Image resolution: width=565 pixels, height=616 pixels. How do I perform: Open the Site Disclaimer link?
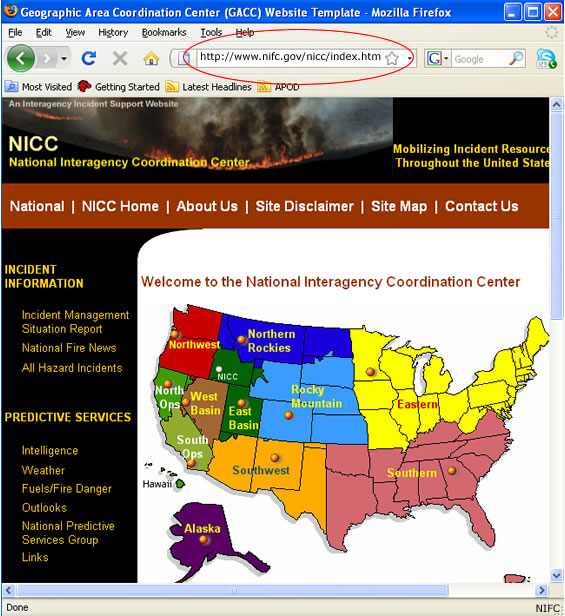pyautogui.click(x=305, y=206)
